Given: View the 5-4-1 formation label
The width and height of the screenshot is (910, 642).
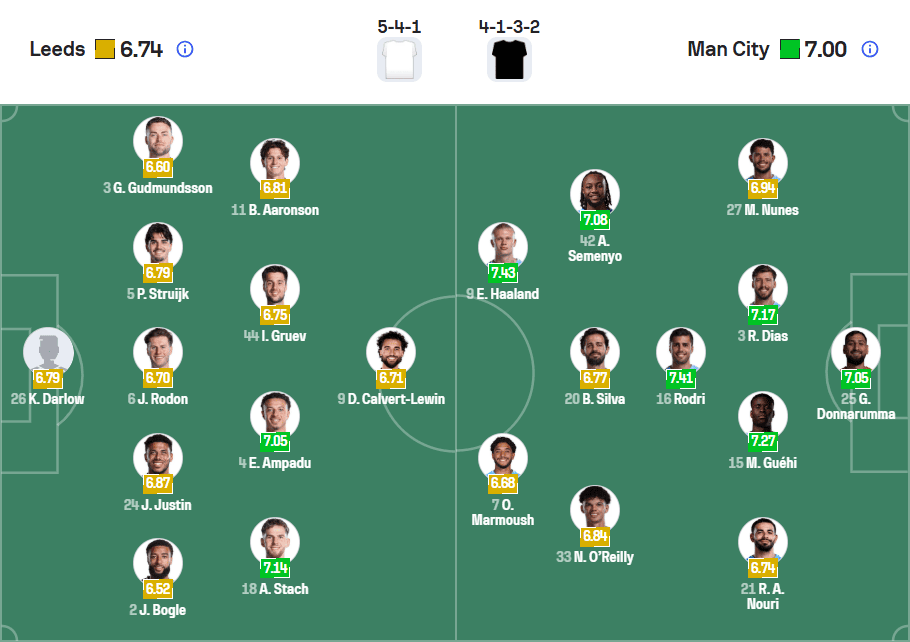Looking at the screenshot, I should coord(399,25).
